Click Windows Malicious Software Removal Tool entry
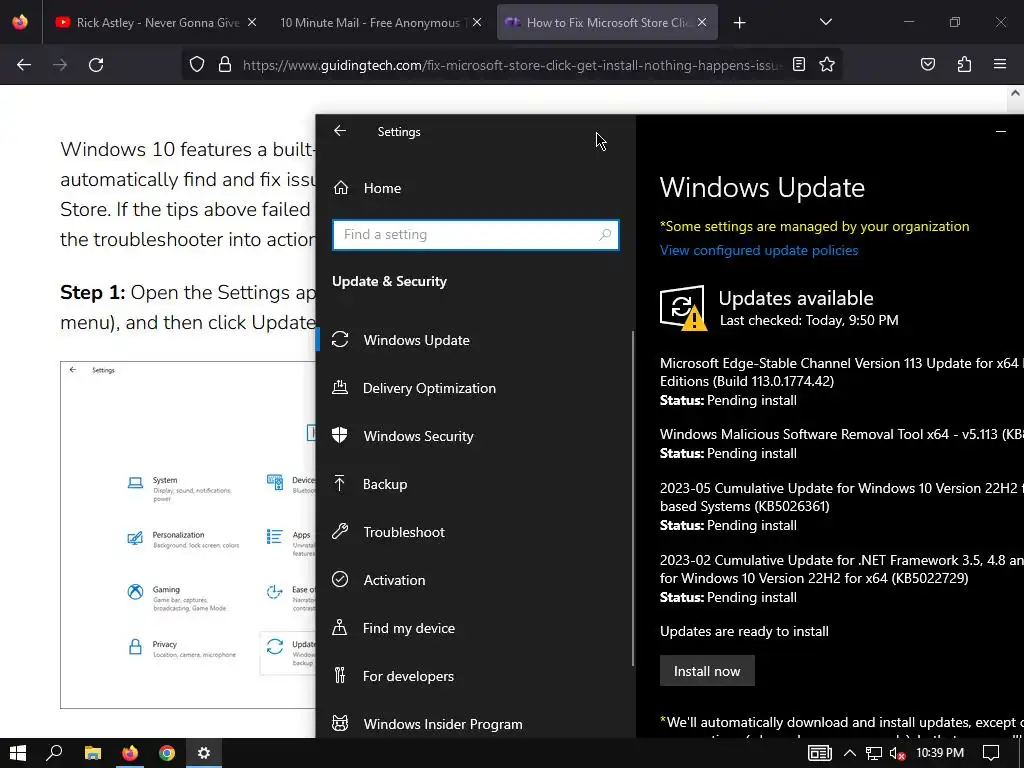This screenshot has width=1024, height=768. click(x=841, y=443)
